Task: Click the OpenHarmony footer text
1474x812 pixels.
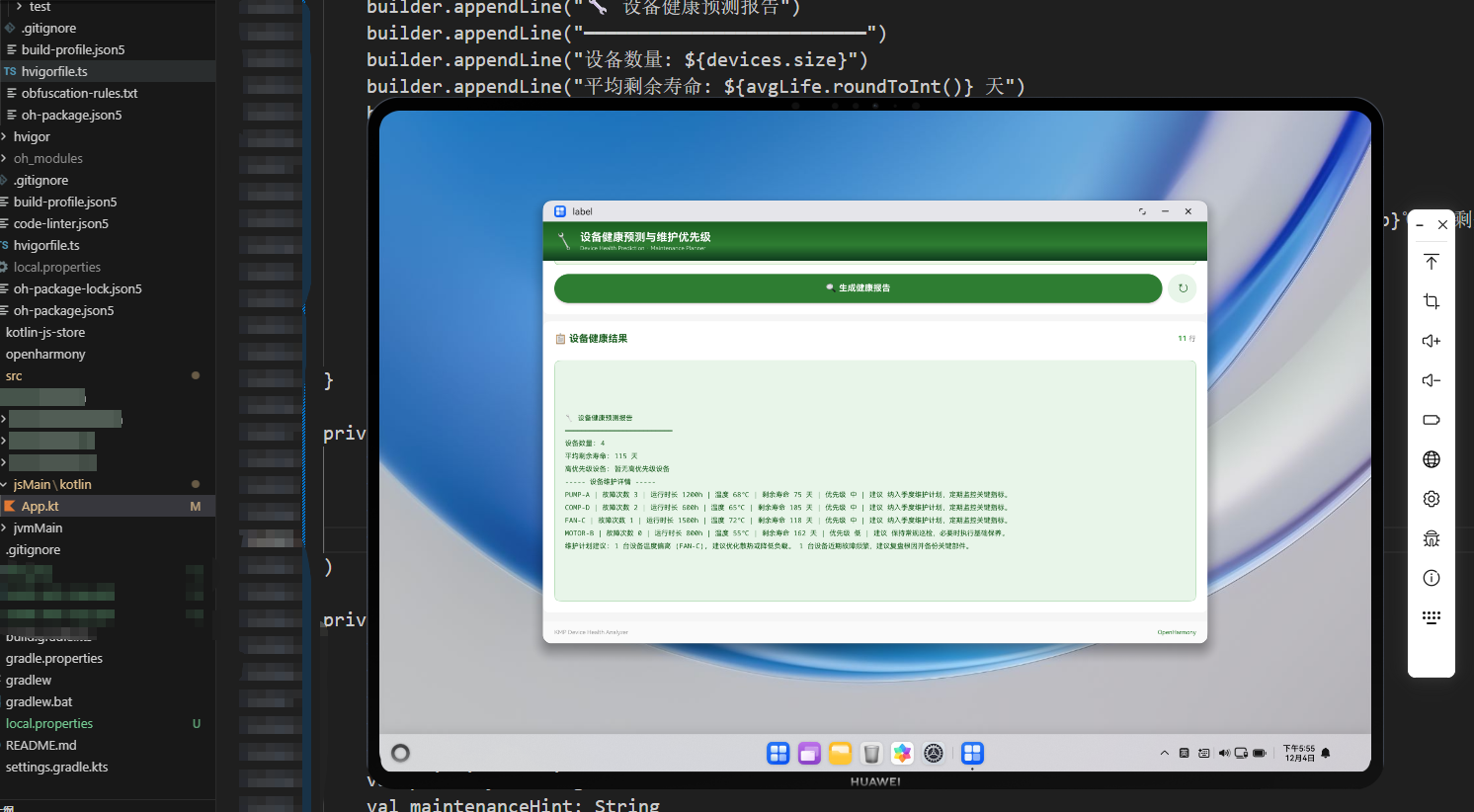Action: point(1177,632)
